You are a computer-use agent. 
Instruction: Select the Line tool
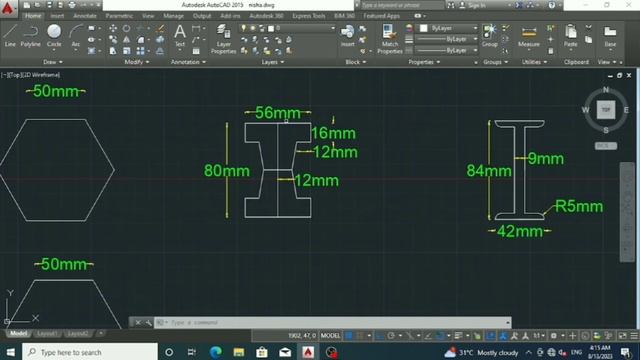tap(10, 36)
